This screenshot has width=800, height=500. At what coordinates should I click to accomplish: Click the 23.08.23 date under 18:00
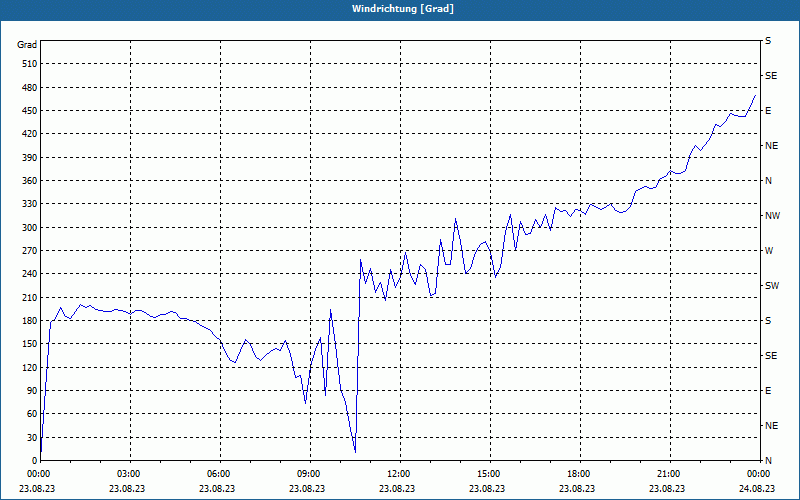tap(578, 488)
